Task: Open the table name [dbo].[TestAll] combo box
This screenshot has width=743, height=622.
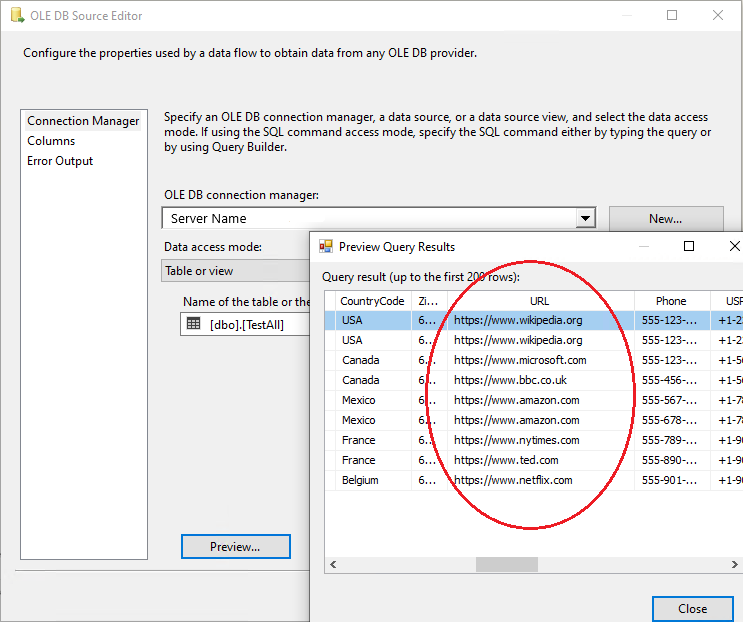Action: [x=247, y=324]
